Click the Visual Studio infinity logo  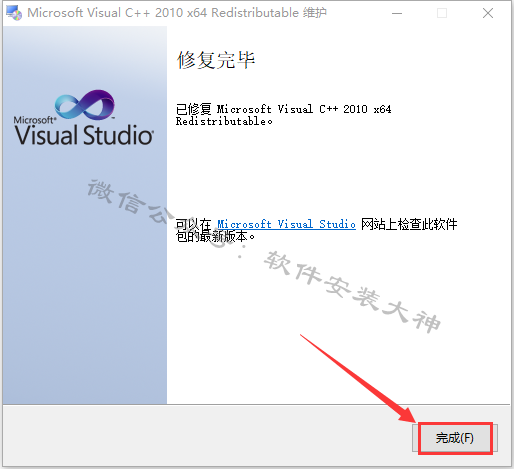pos(85,104)
